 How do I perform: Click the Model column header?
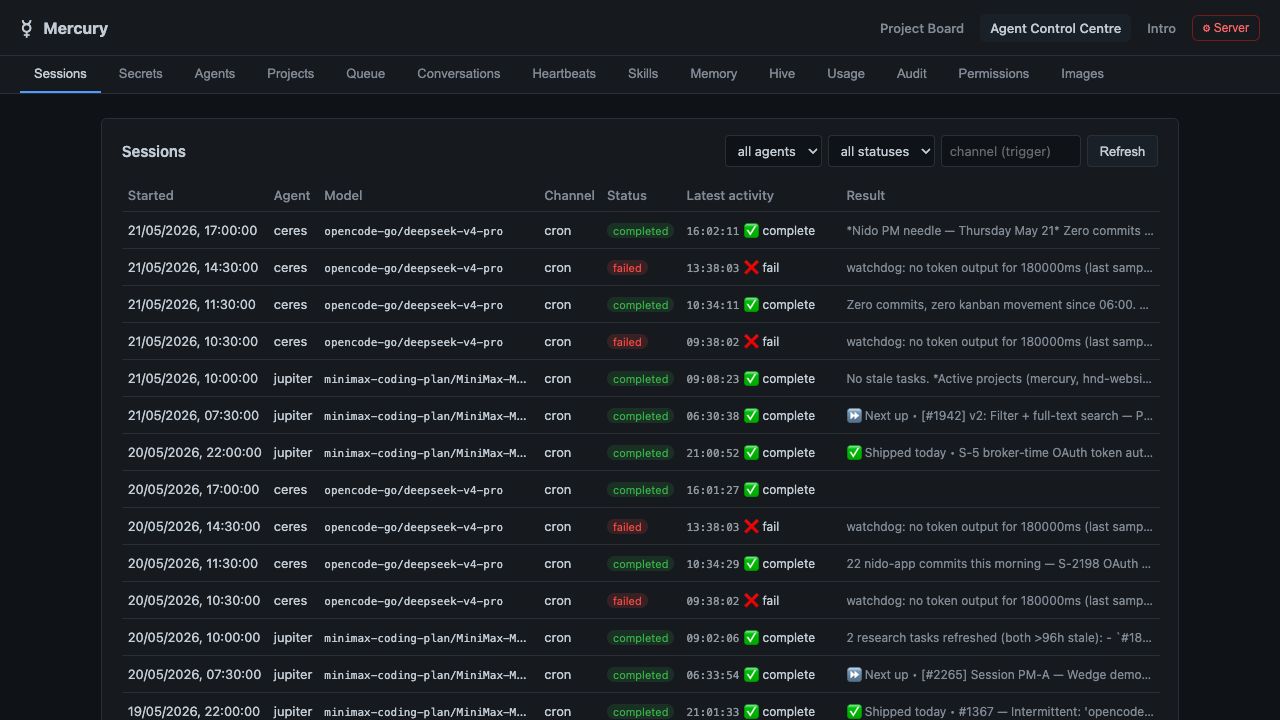click(x=343, y=195)
